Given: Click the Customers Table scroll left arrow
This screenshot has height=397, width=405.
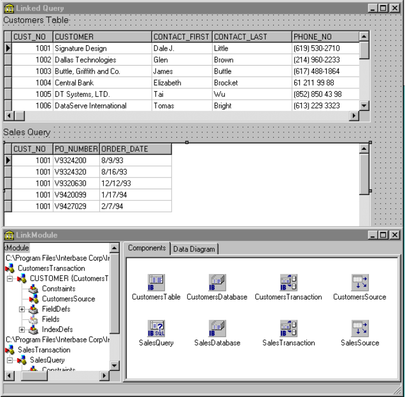Looking at the screenshot, I should coord(9,116).
